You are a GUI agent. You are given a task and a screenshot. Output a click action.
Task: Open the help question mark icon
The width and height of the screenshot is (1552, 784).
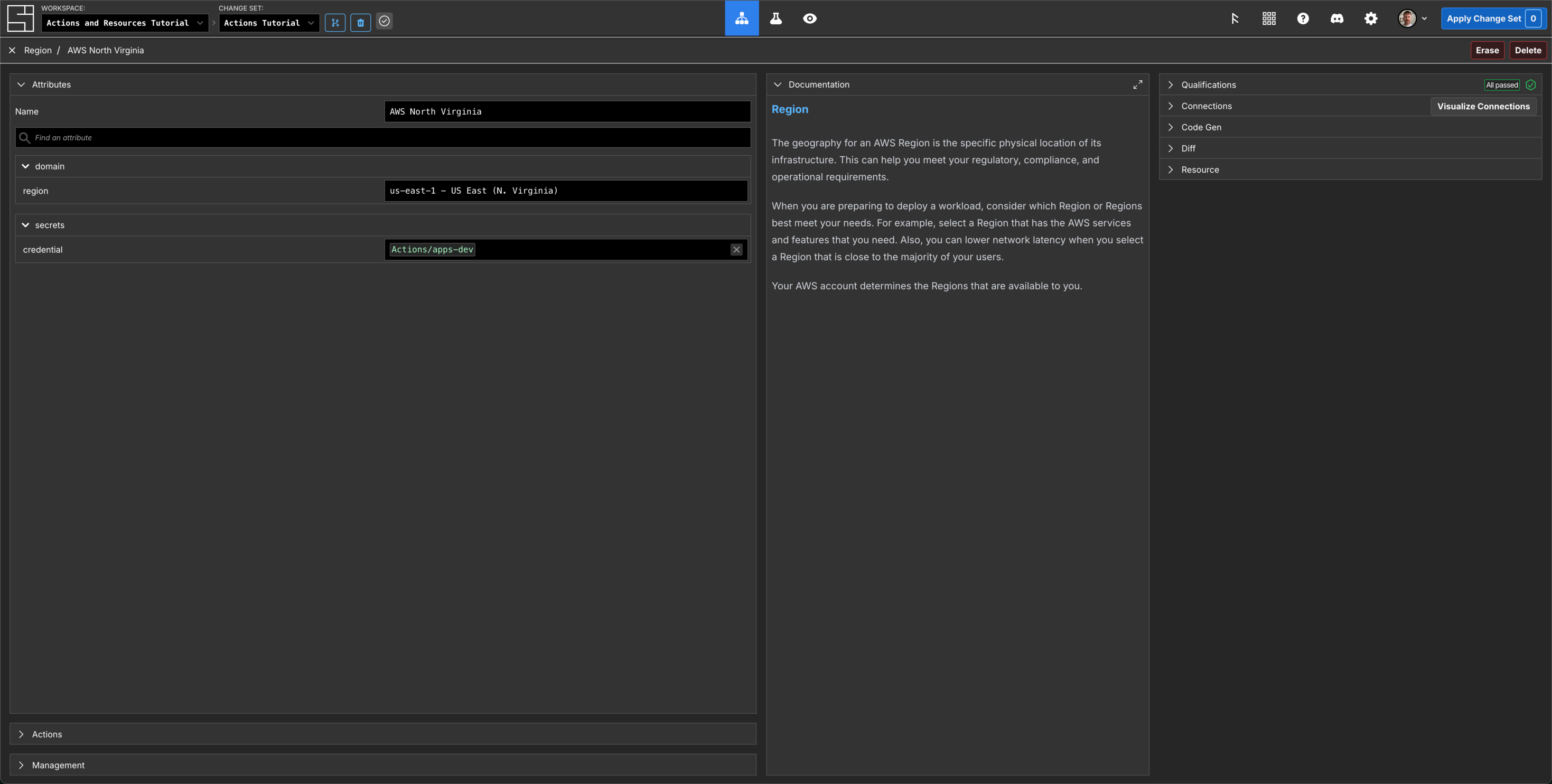1303,18
